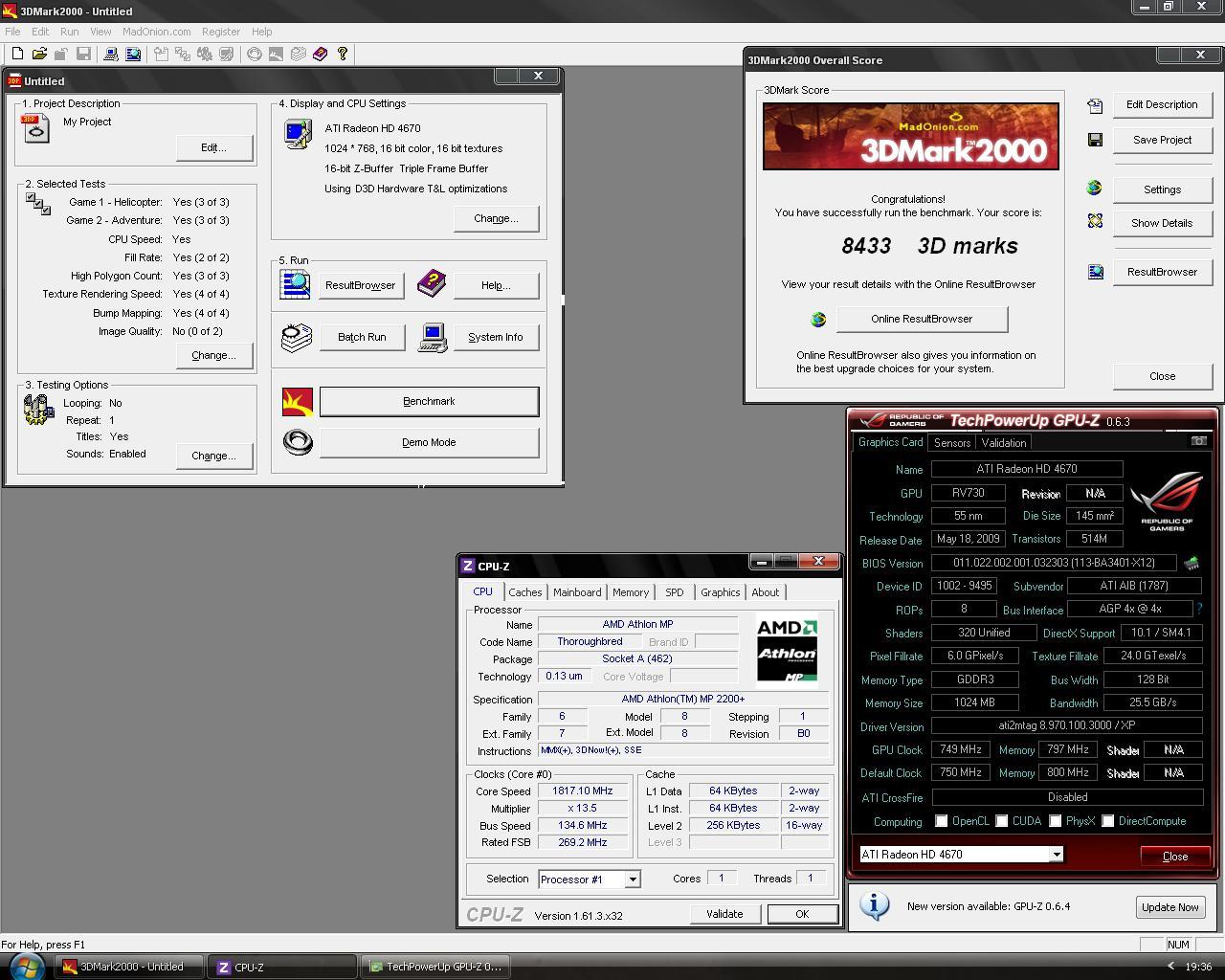The height and width of the screenshot is (980, 1225).
Task: Enable the DirectCompute checkbox in GPU-Z
Action: tap(1107, 821)
